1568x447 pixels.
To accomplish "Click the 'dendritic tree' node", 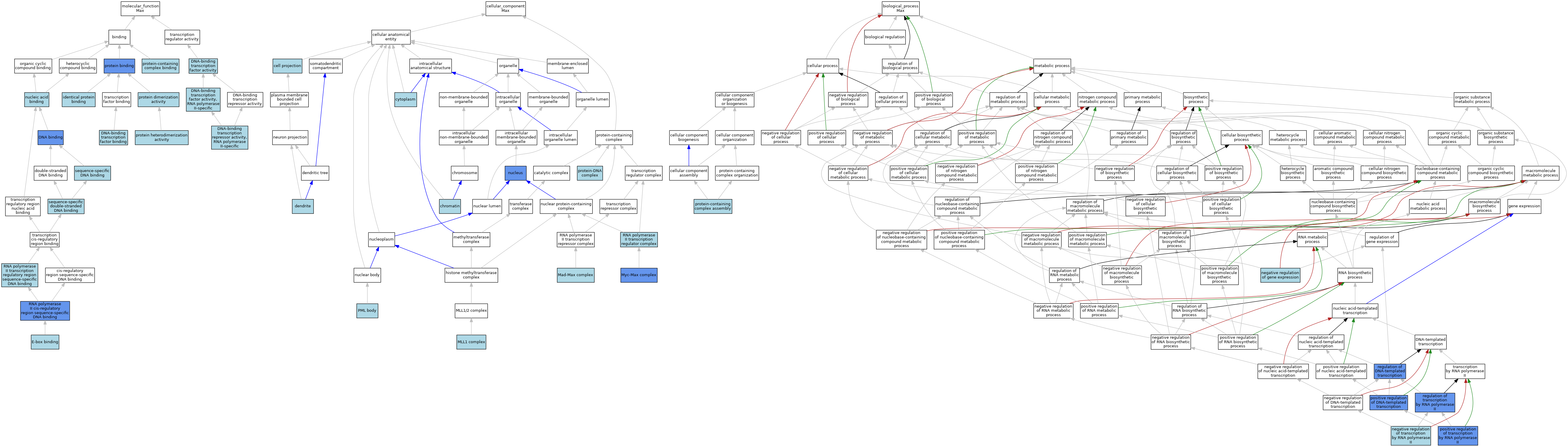I will 315,173.
